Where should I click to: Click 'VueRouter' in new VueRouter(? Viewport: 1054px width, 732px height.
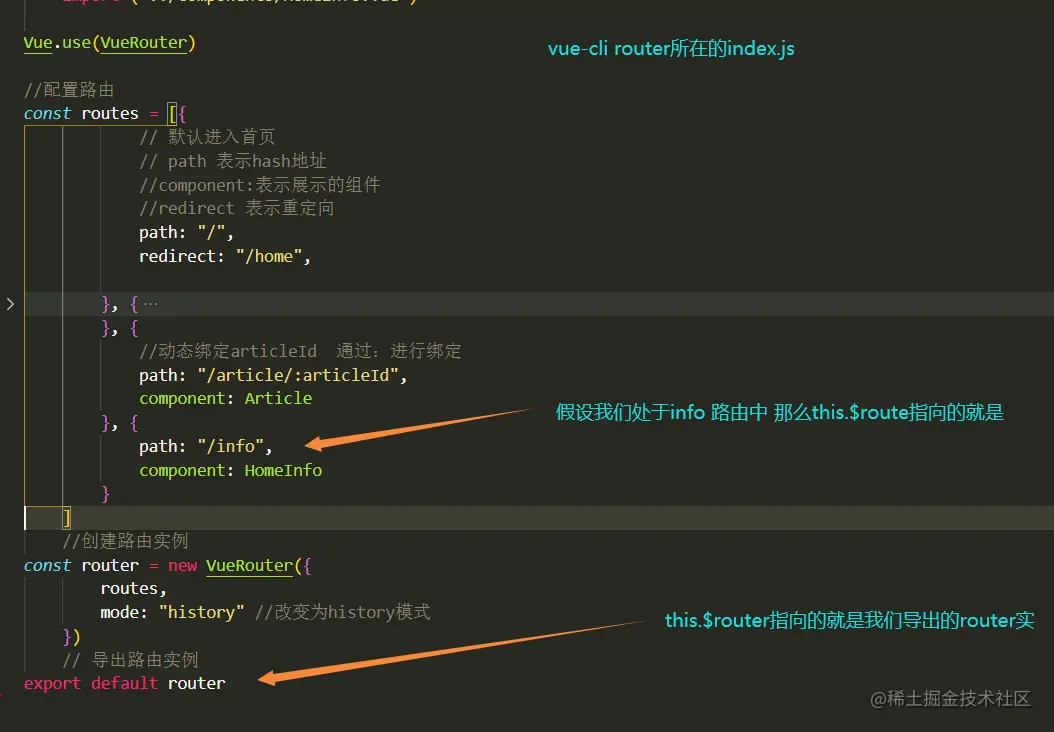[249, 565]
